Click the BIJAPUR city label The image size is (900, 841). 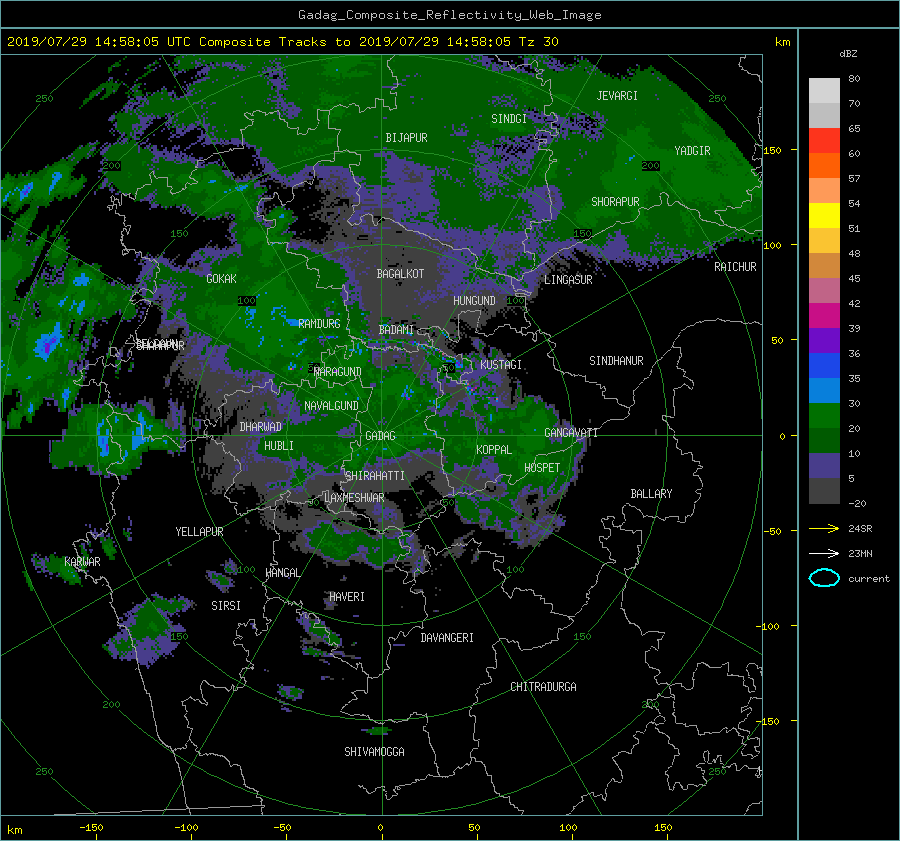[x=406, y=138]
